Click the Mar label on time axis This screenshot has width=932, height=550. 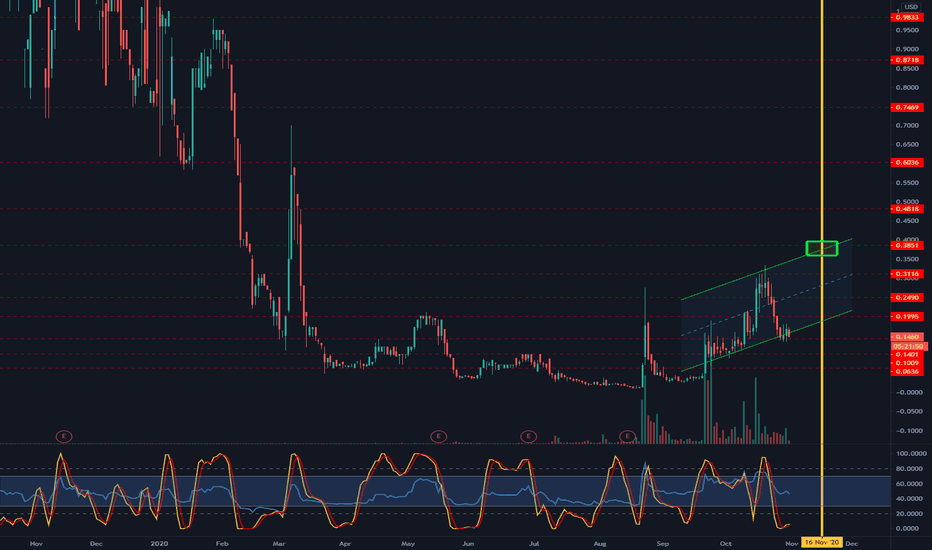pyautogui.click(x=279, y=543)
